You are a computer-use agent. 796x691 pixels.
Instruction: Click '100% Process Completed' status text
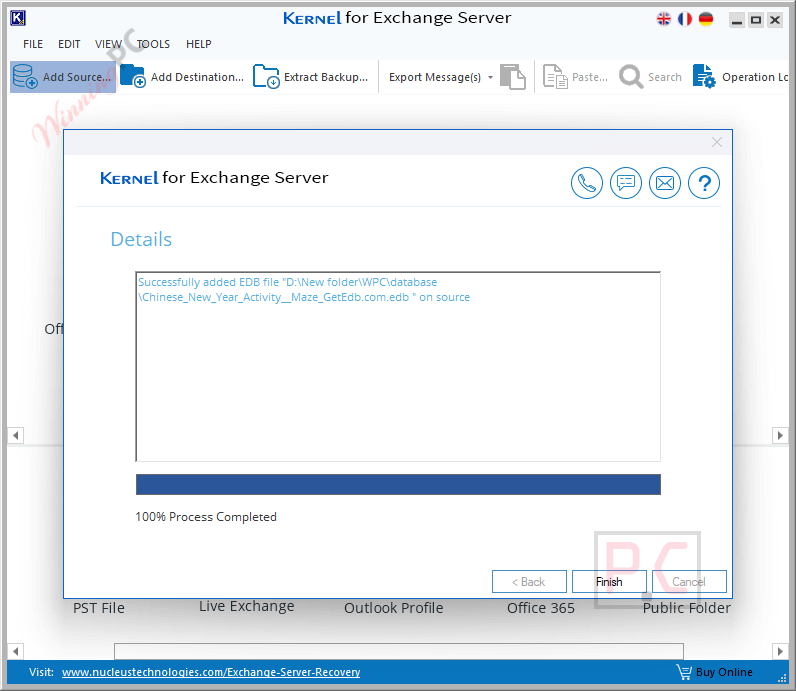[x=206, y=517]
